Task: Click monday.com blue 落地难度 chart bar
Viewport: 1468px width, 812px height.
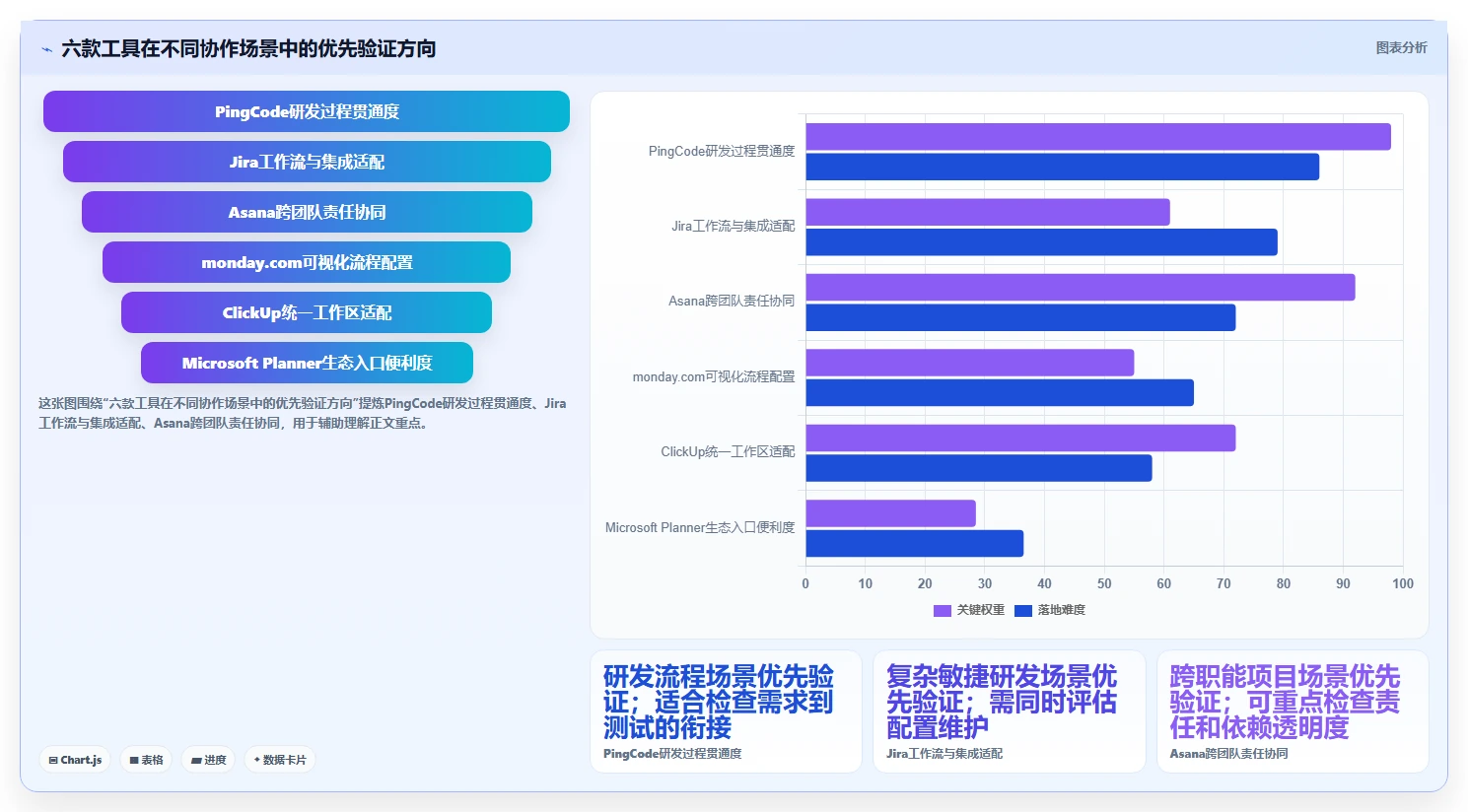Action: [x=1000, y=393]
